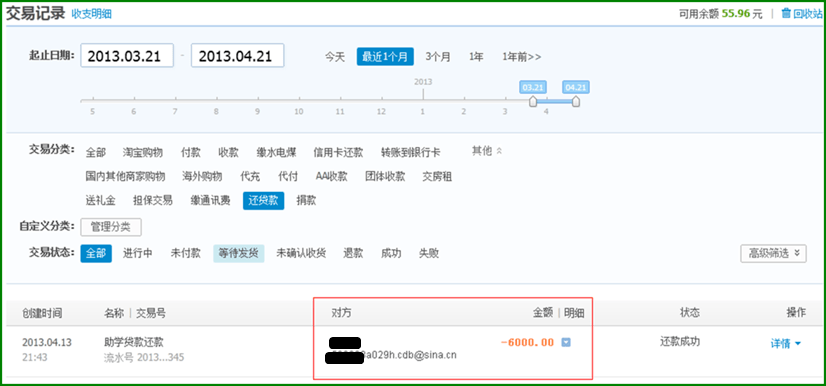Click the 03.21 timeline start handle
826x386 pixels.
tap(533, 101)
